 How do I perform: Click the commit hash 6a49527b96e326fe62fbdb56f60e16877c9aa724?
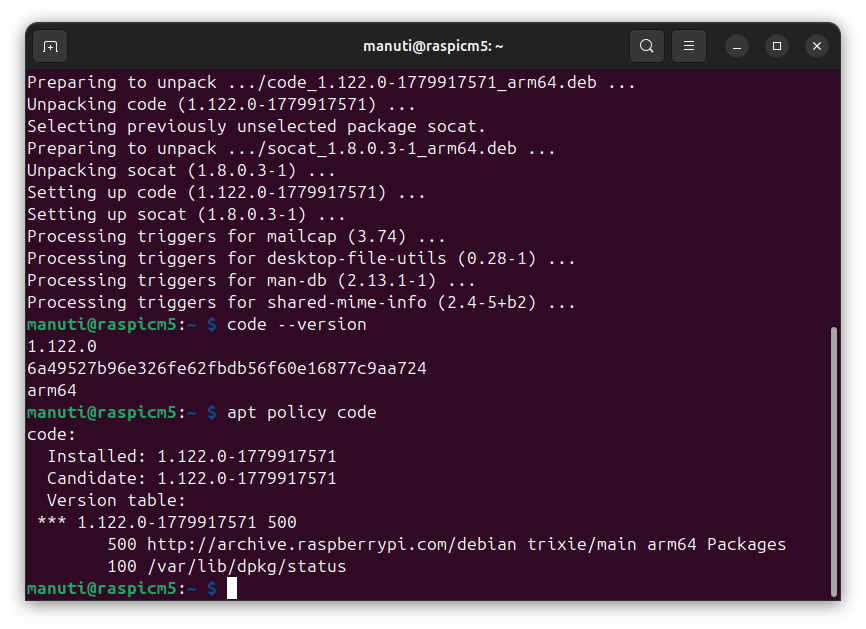pyautogui.click(x=227, y=368)
